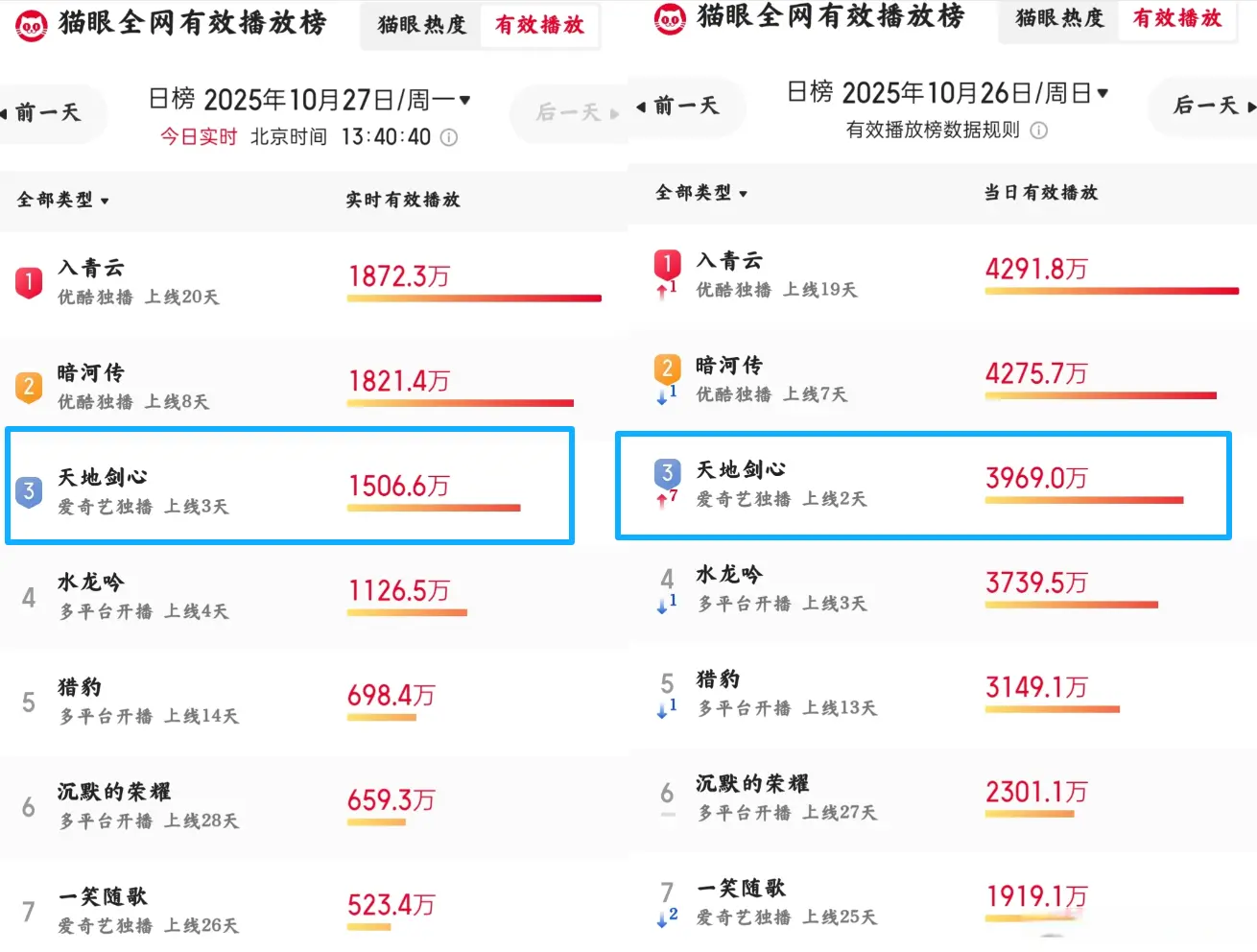Select the 有效播放 toggle above the 10月27日 date
This screenshot has height=952, width=1257.
pos(539,26)
